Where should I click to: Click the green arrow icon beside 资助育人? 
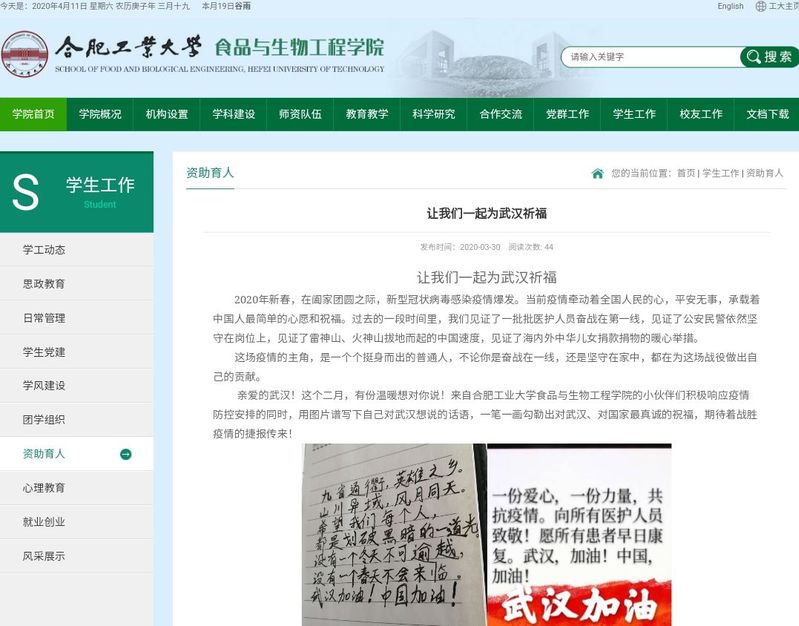(126, 454)
